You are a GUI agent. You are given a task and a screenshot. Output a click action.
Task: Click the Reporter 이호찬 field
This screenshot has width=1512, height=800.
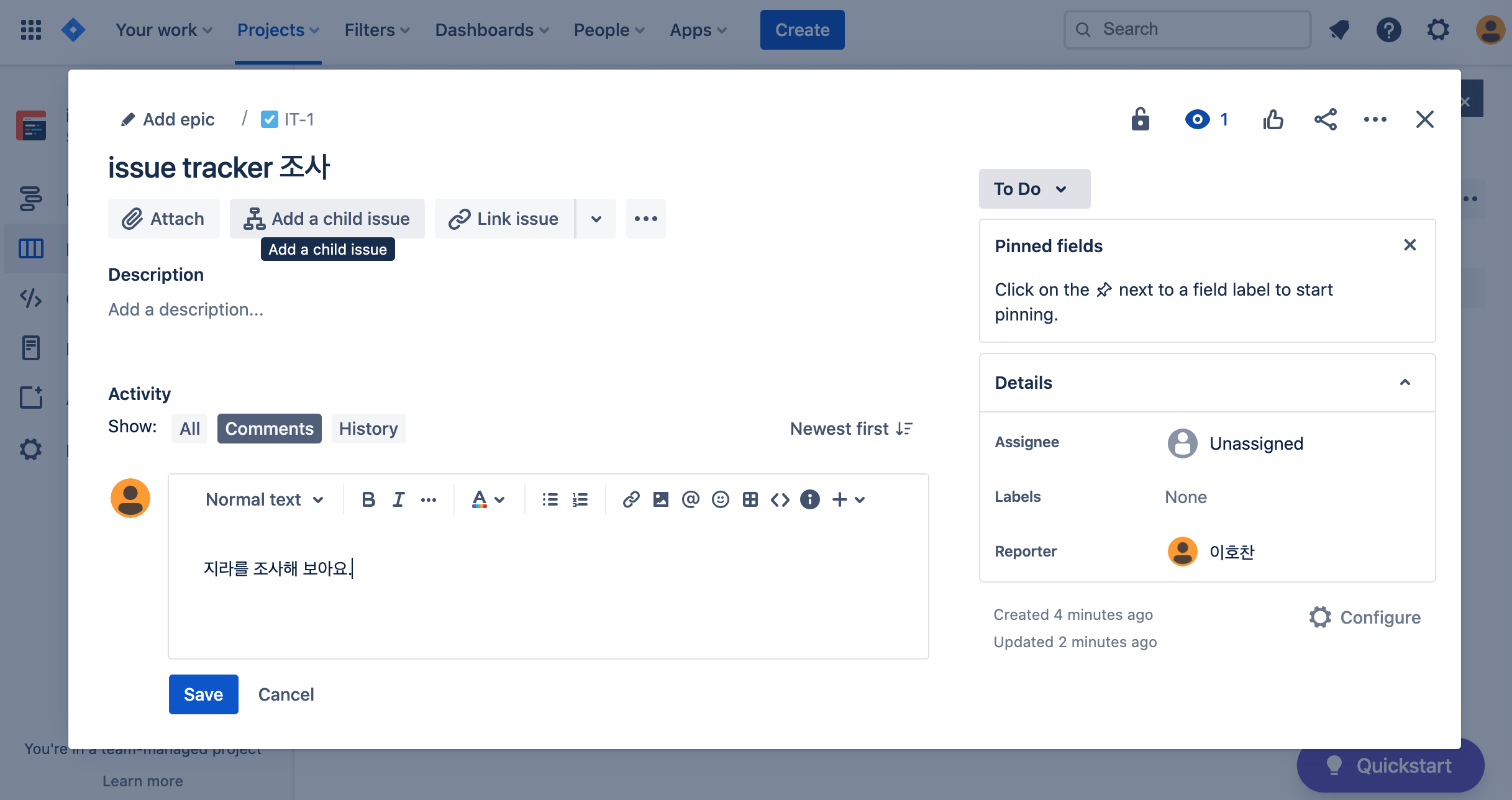click(1211, 552)
